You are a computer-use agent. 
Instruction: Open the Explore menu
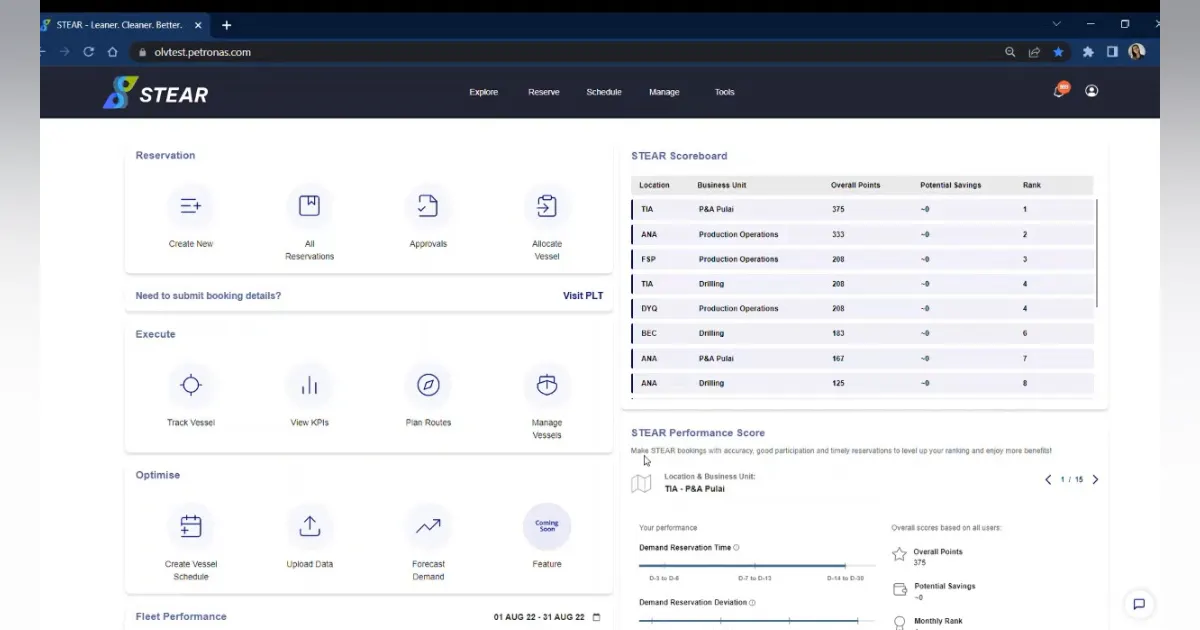(483, 92)
